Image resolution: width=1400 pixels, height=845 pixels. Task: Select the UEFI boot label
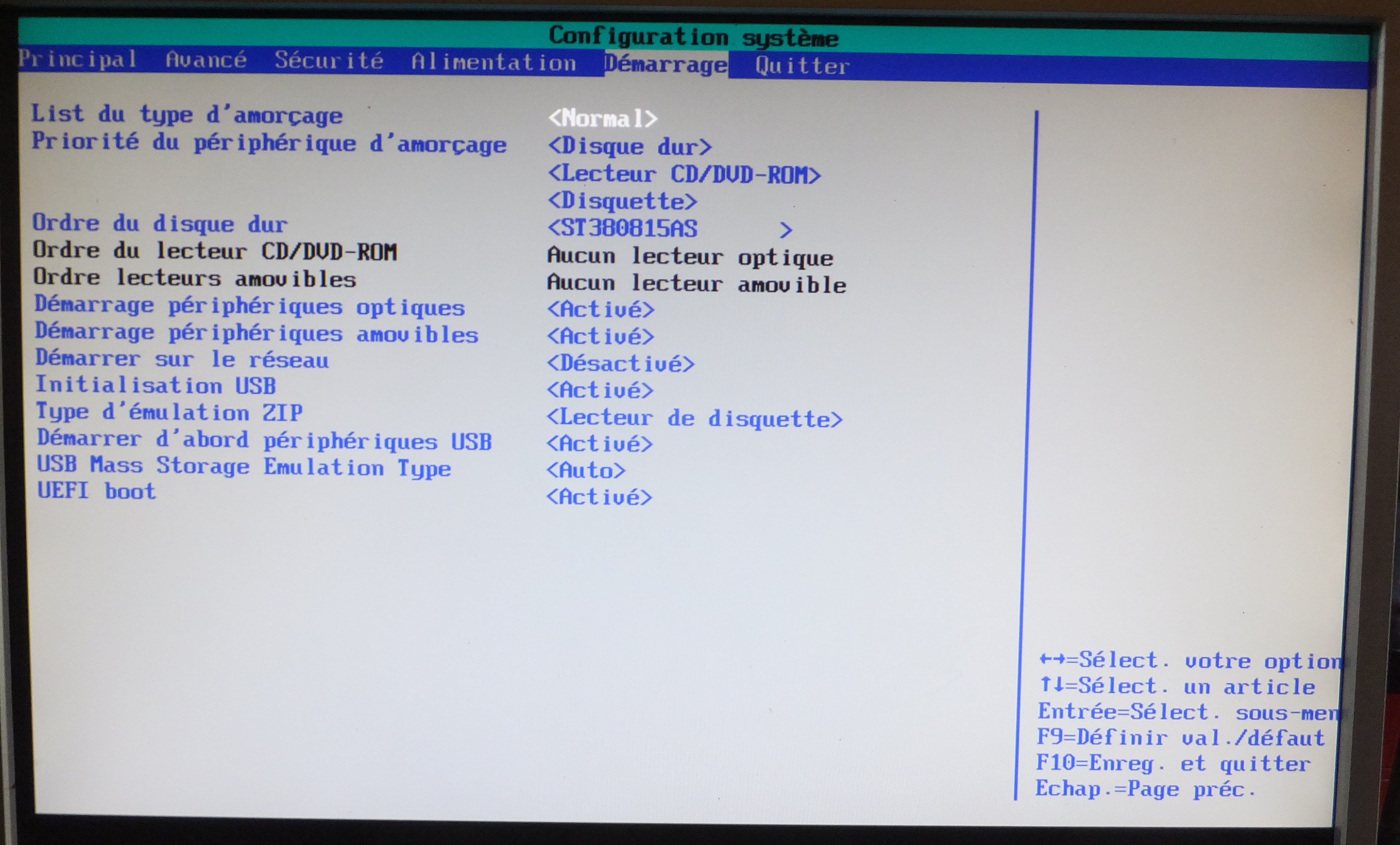pyautogui.click(x=96, y=491)
